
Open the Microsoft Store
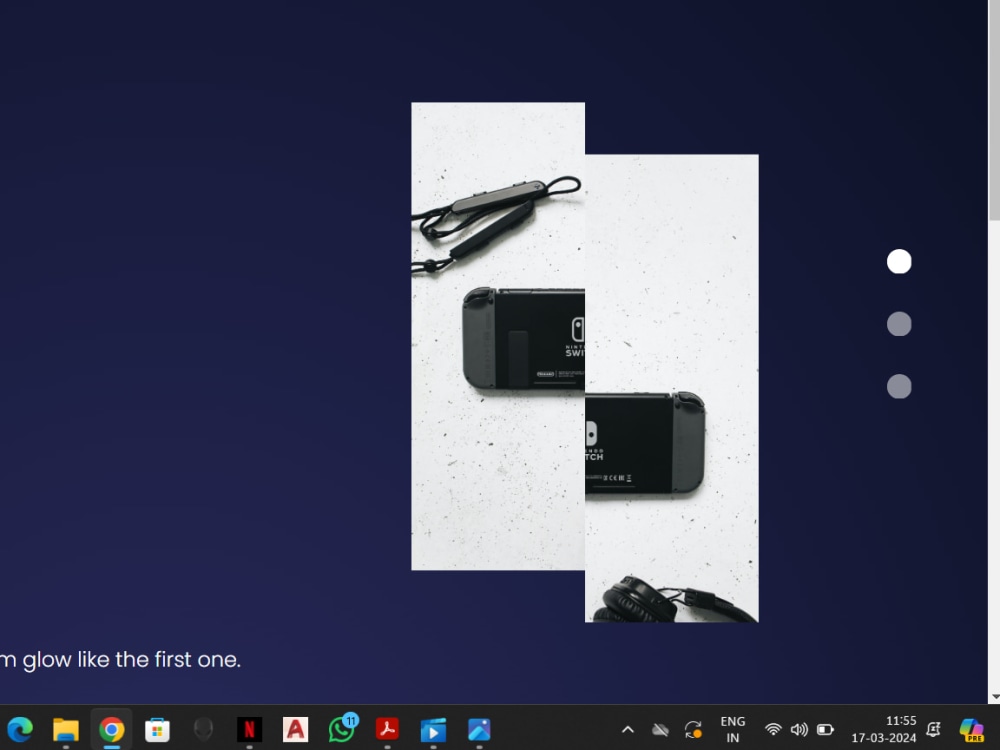(156, 728)
